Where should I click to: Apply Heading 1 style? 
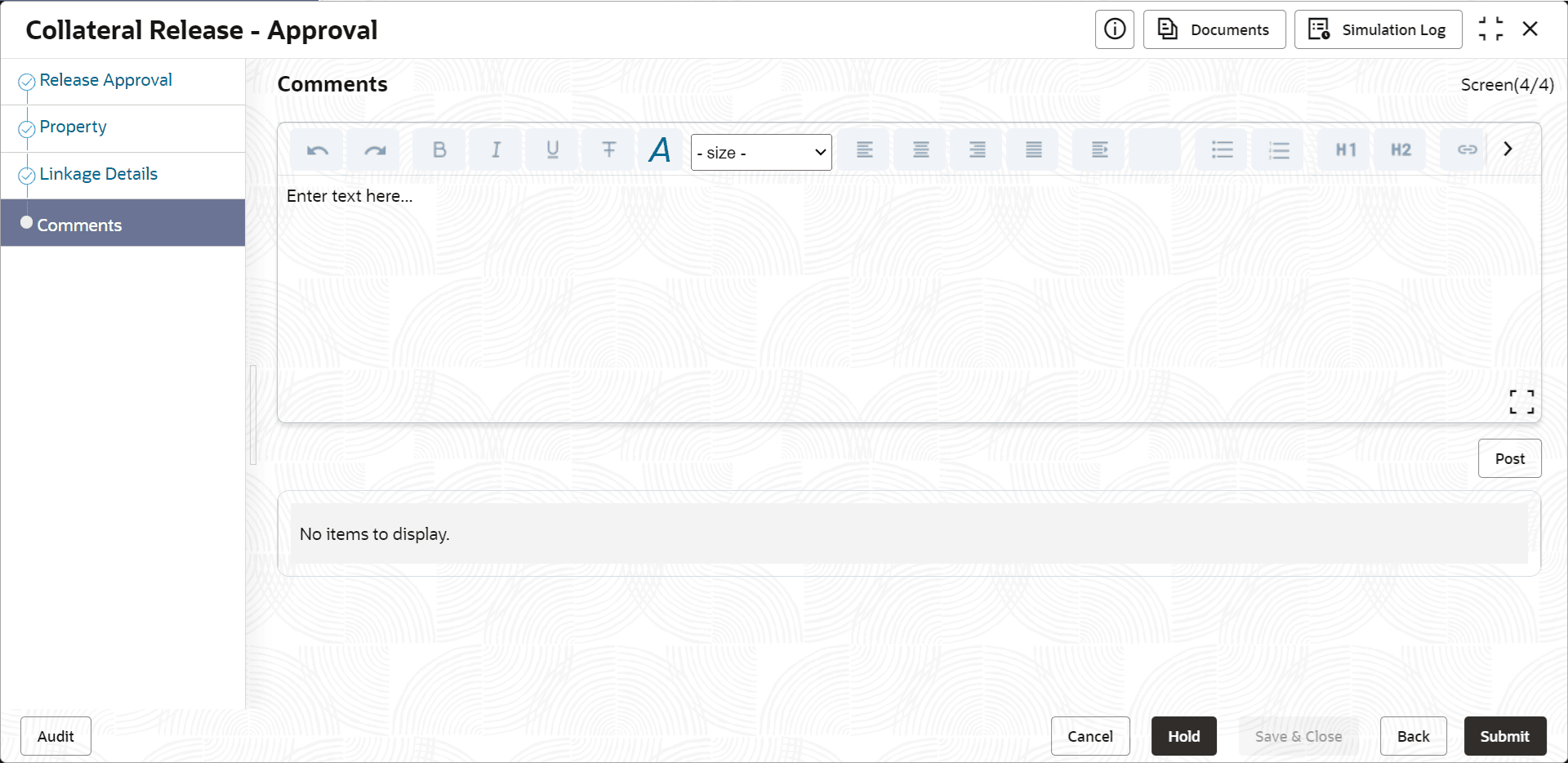[1345, 150]
